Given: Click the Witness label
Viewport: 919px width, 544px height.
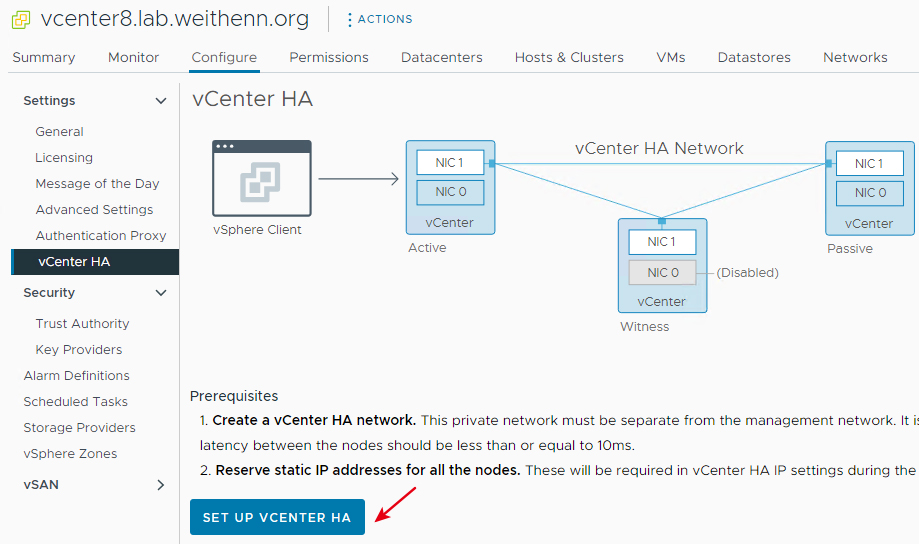Looking at the screenshot, I should tap(645, 327).
